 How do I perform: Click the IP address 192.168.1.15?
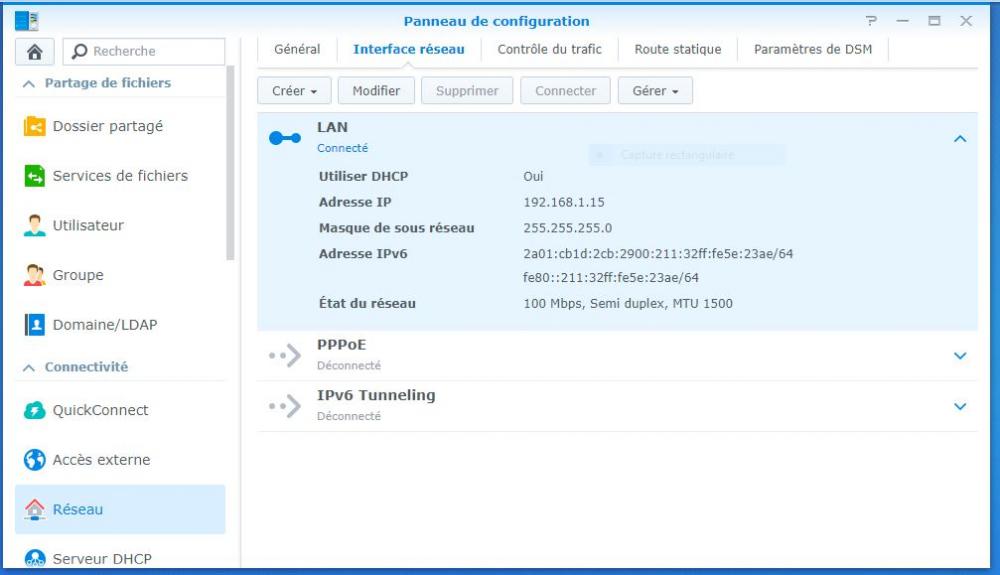click(x=564, y=203)
